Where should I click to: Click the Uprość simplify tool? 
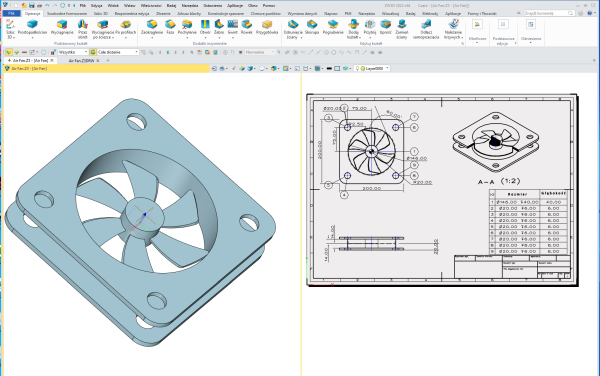(x=386, y=27)
